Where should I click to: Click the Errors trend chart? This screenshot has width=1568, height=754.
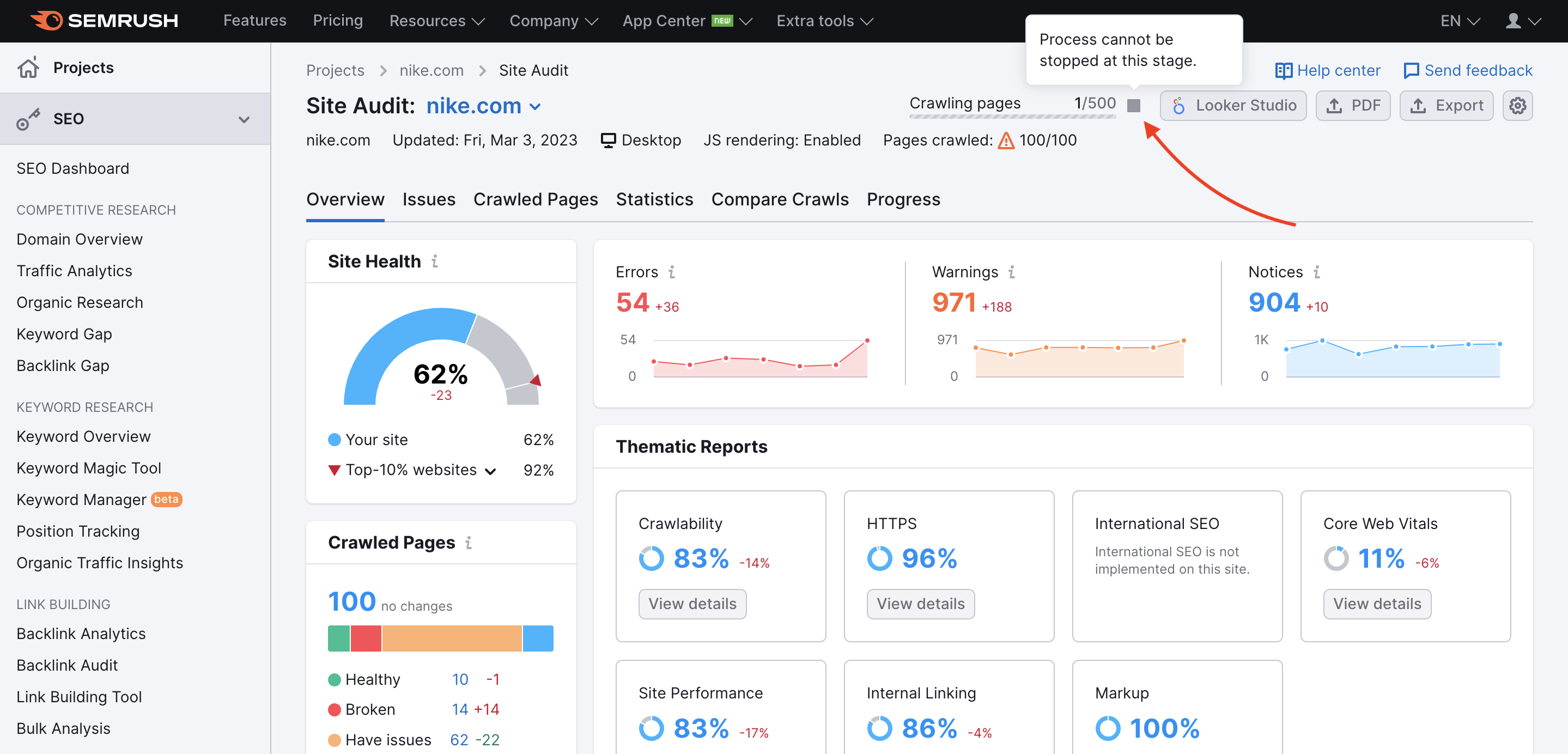[x=760, y=358]
